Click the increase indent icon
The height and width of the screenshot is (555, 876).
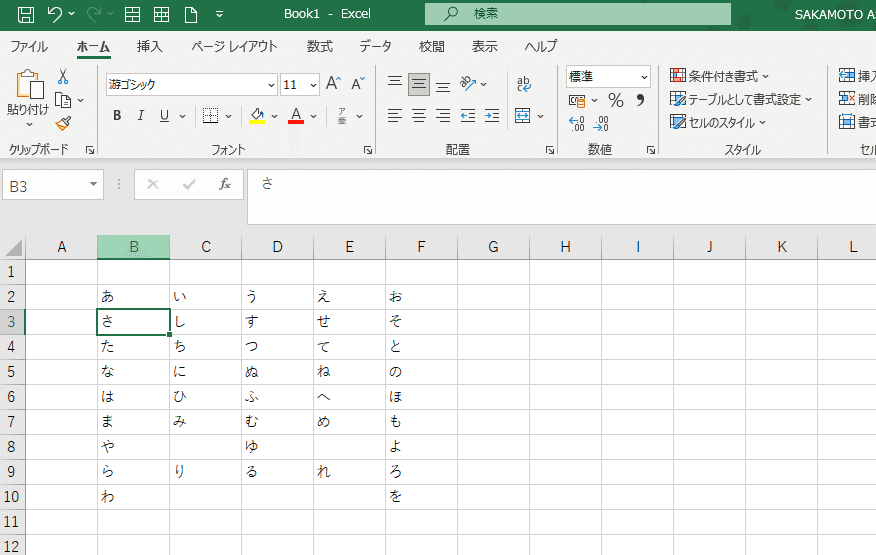click(492, 116)
